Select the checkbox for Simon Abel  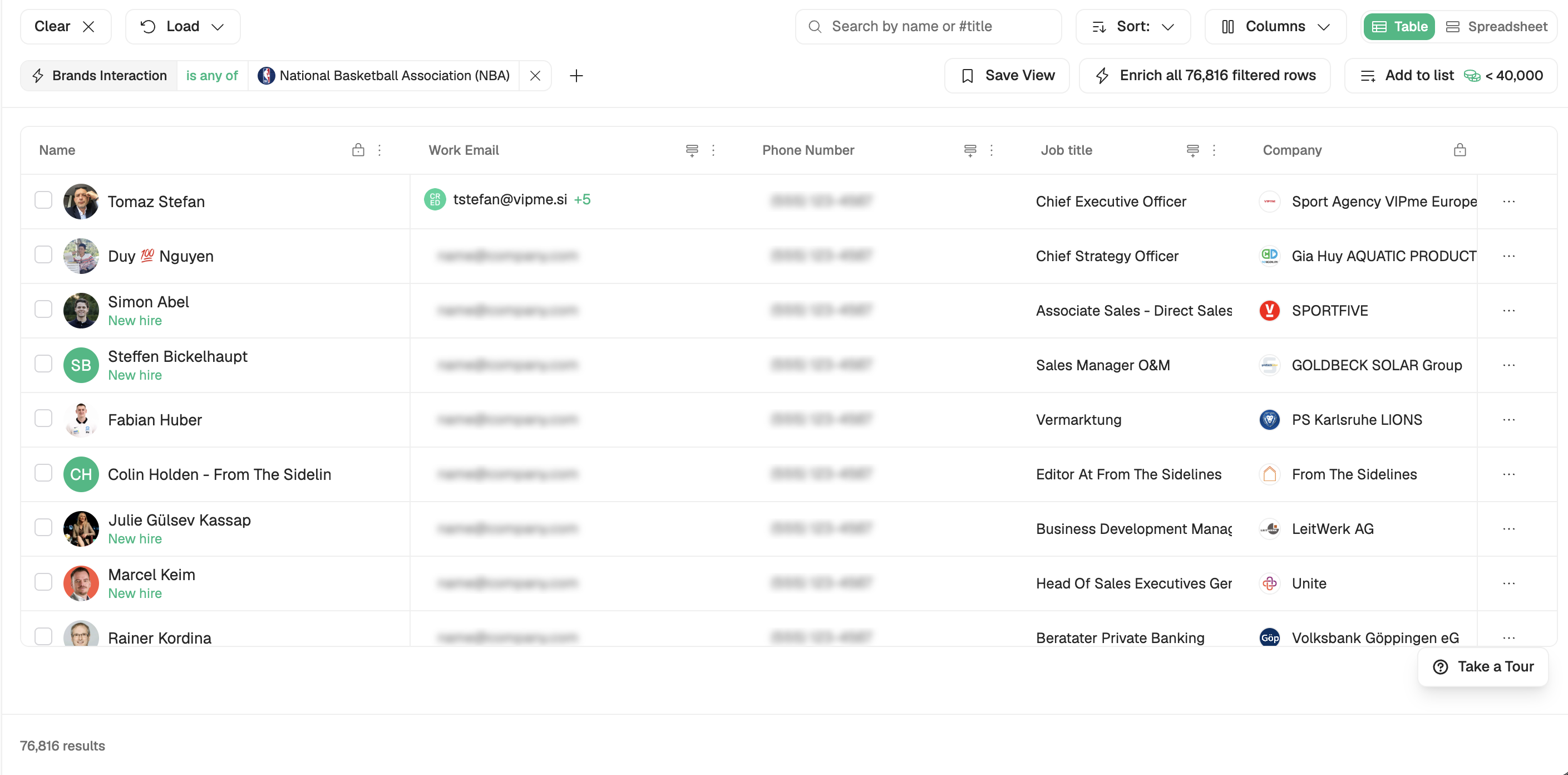coord(43,309)
